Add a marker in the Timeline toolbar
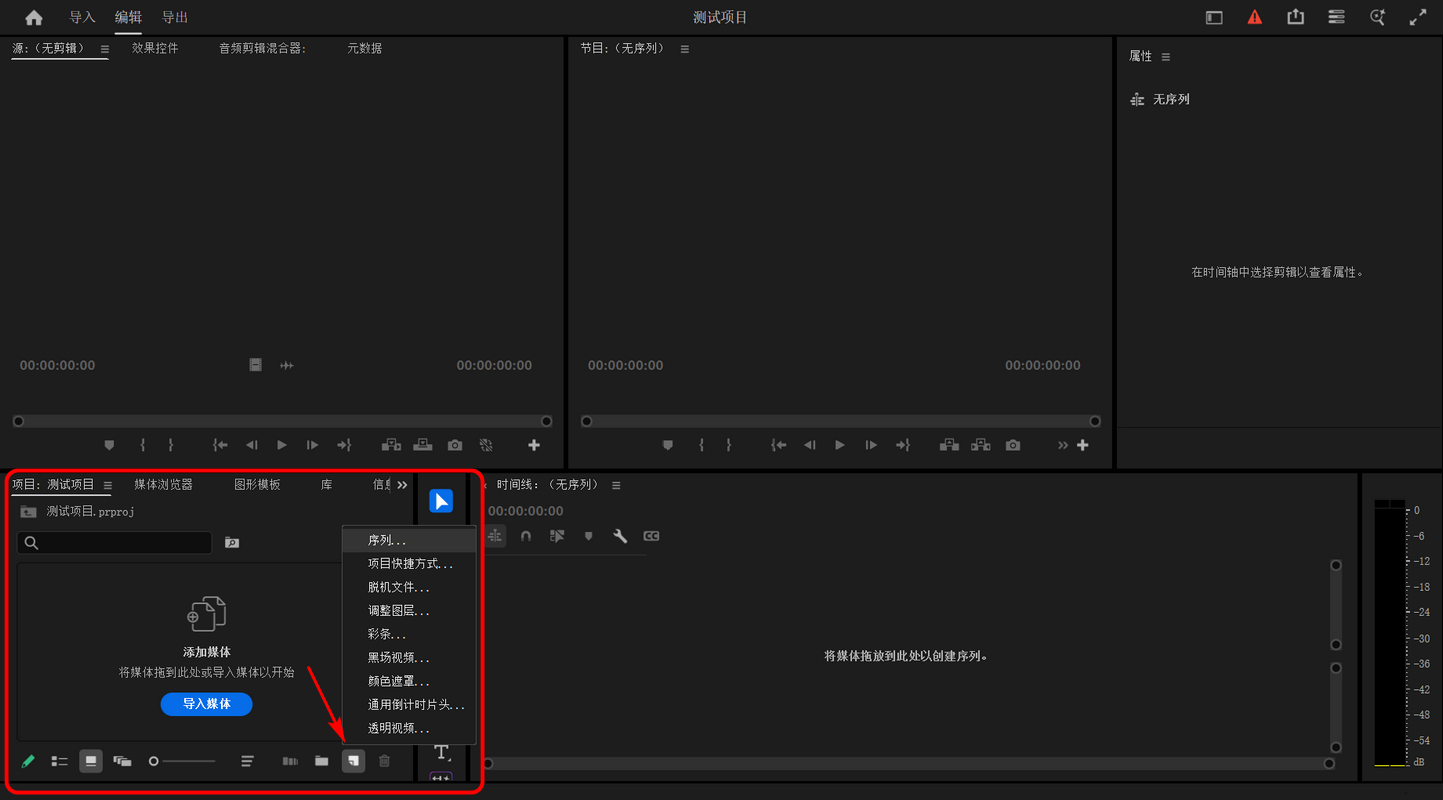1443x800 pixels. (x=588, y=536)
